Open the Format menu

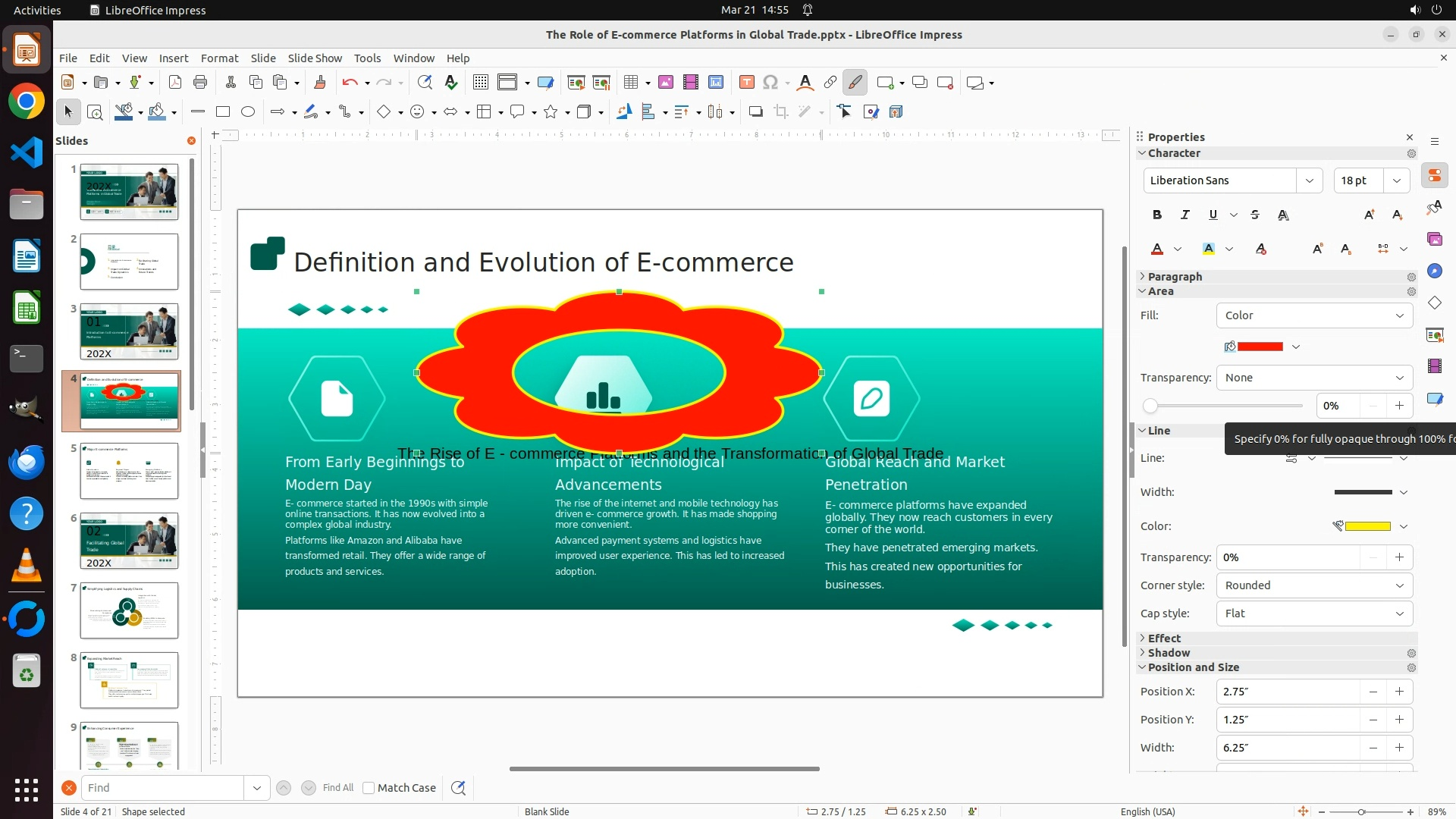(219, 58)
